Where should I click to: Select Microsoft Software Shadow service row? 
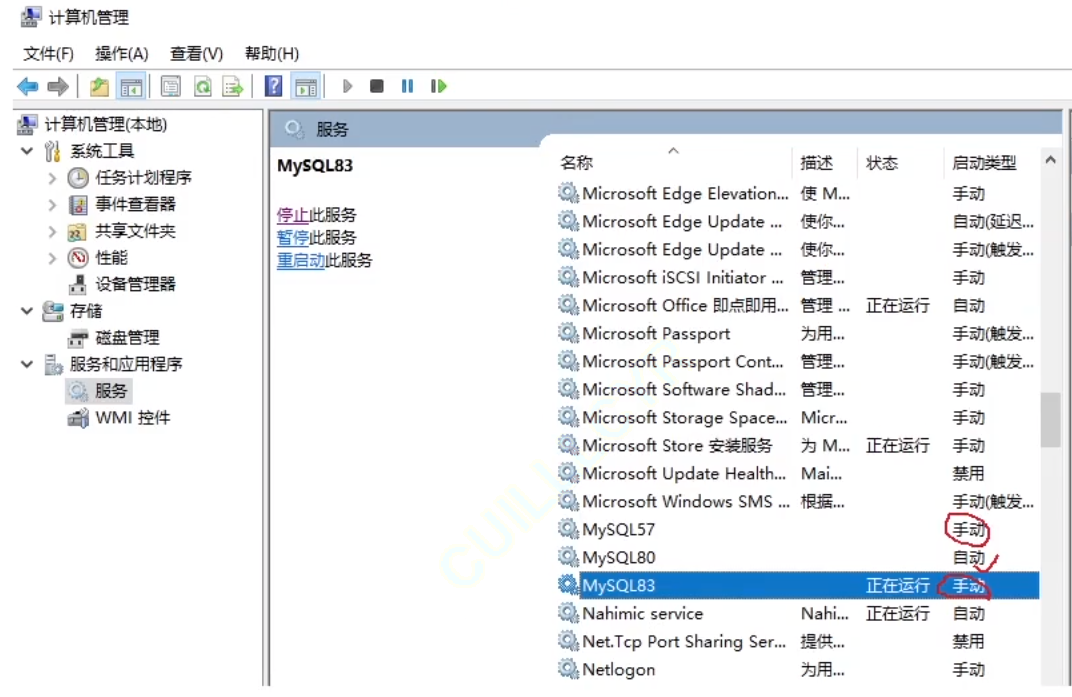coord(798,389)
